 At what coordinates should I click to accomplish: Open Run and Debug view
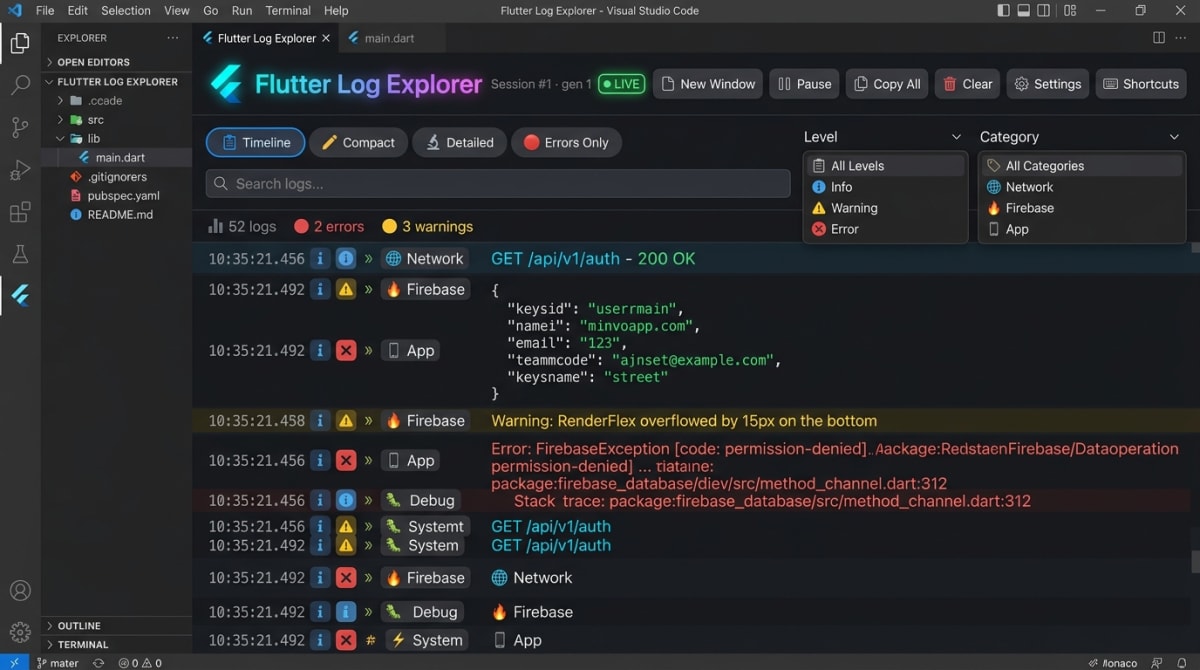(x=20, y=170)
